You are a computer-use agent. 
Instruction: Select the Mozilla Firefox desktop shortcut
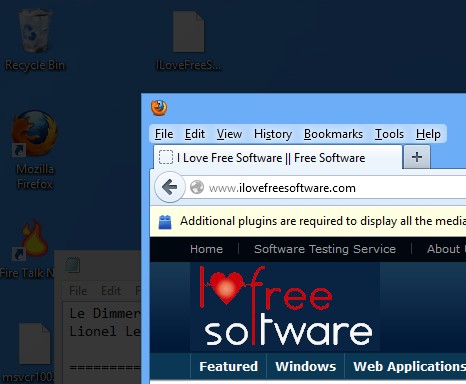click(x=35, y=150)
